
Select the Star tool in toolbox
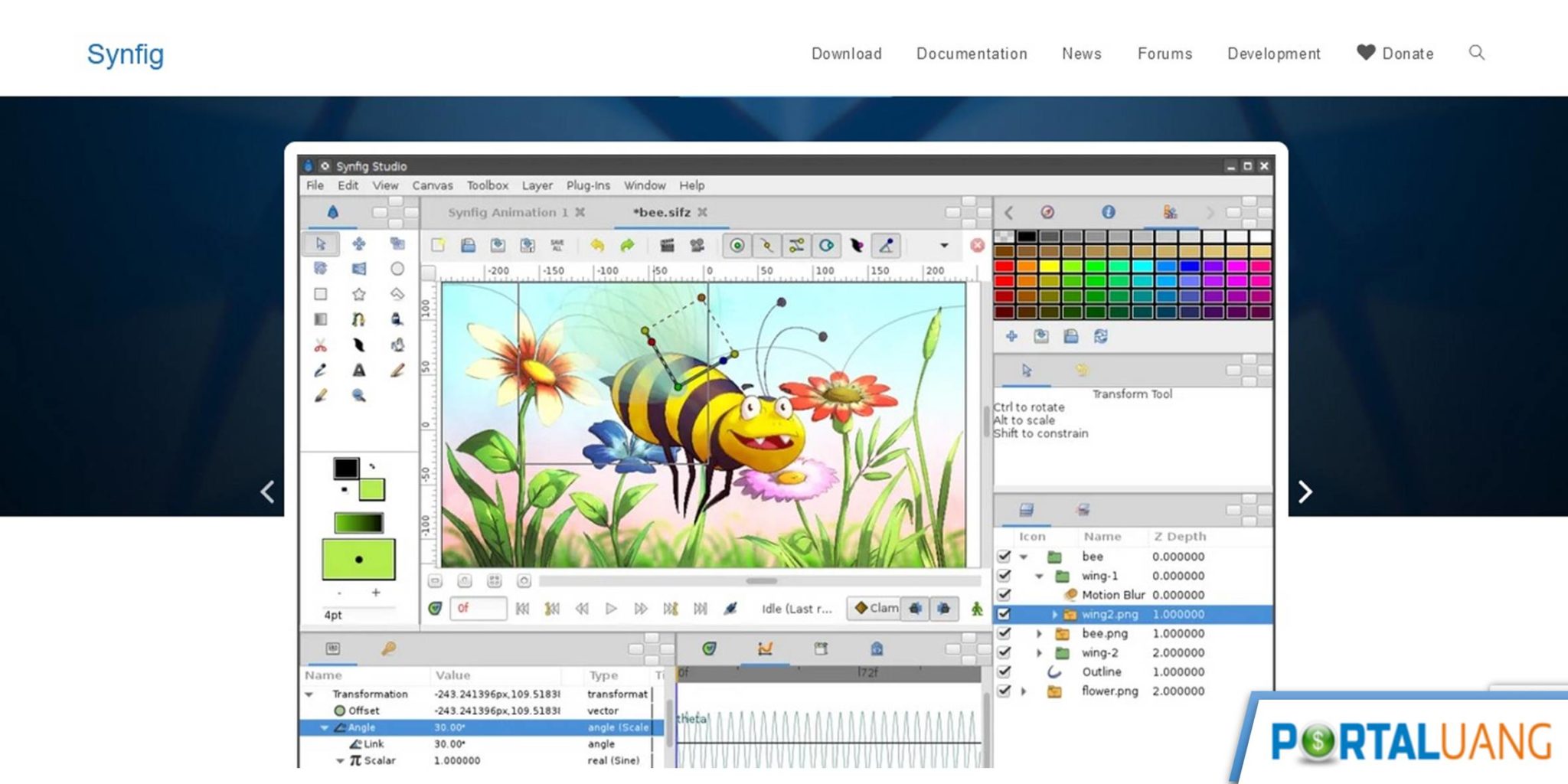pyautogui.click(x=358, y=294)
